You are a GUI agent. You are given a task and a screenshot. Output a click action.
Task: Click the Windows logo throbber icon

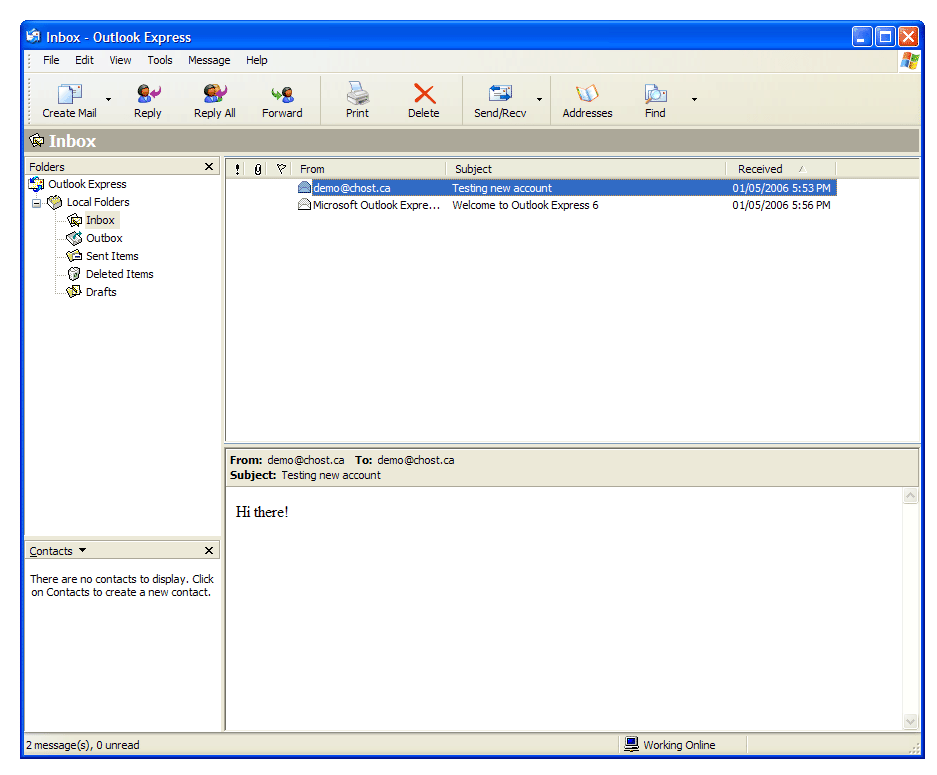pyautogui.click(x=910, y=60)
